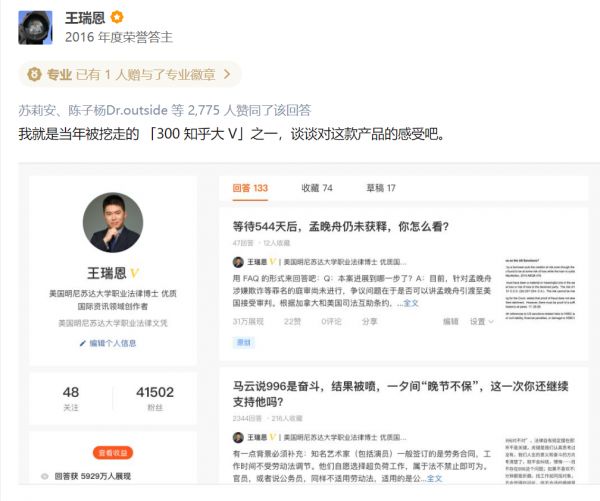
Task: Open the 收藏 74 tab
Action: coord(317,188)
